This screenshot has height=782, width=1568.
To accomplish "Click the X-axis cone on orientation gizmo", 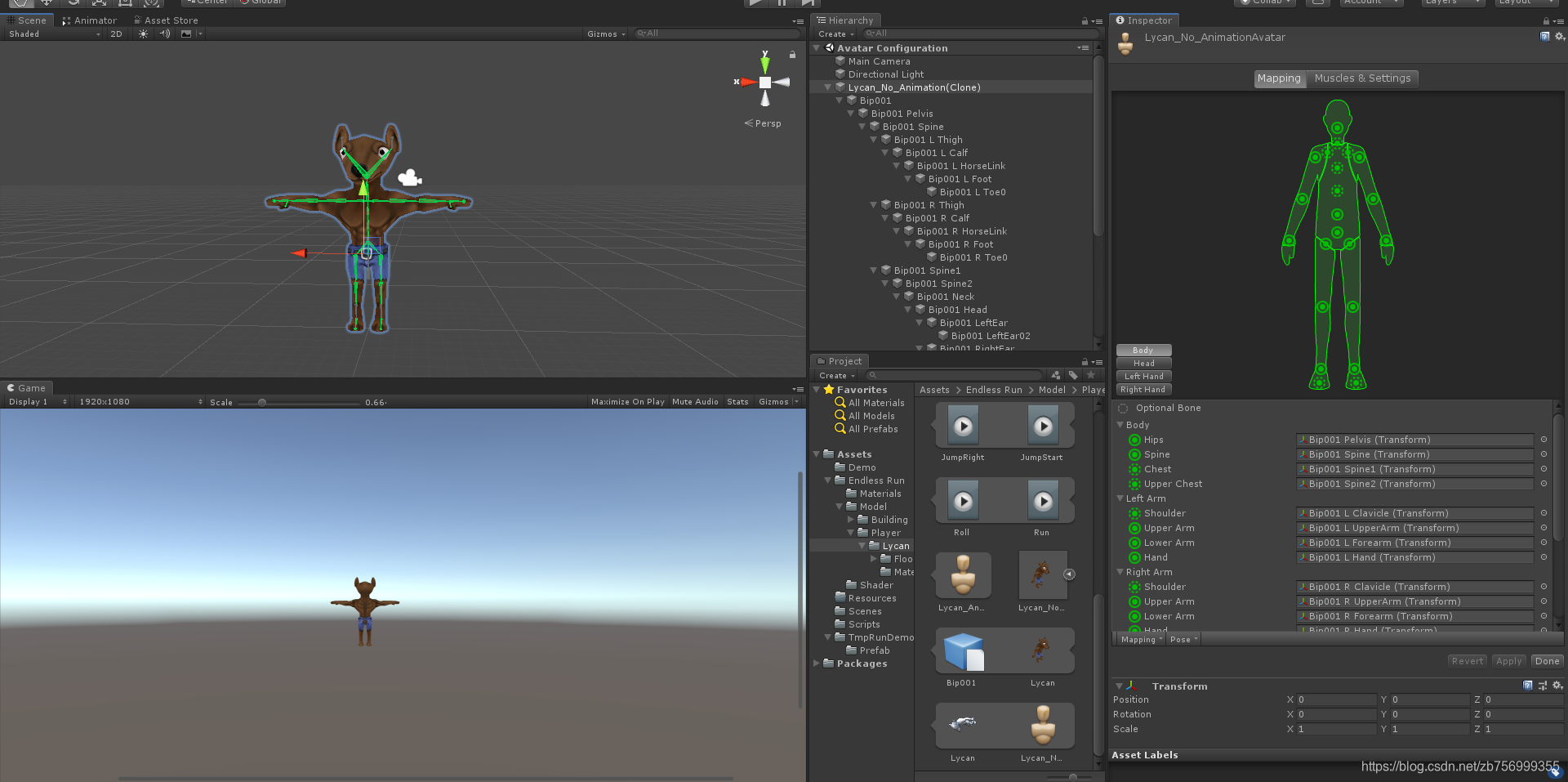I will pos(746,82).
